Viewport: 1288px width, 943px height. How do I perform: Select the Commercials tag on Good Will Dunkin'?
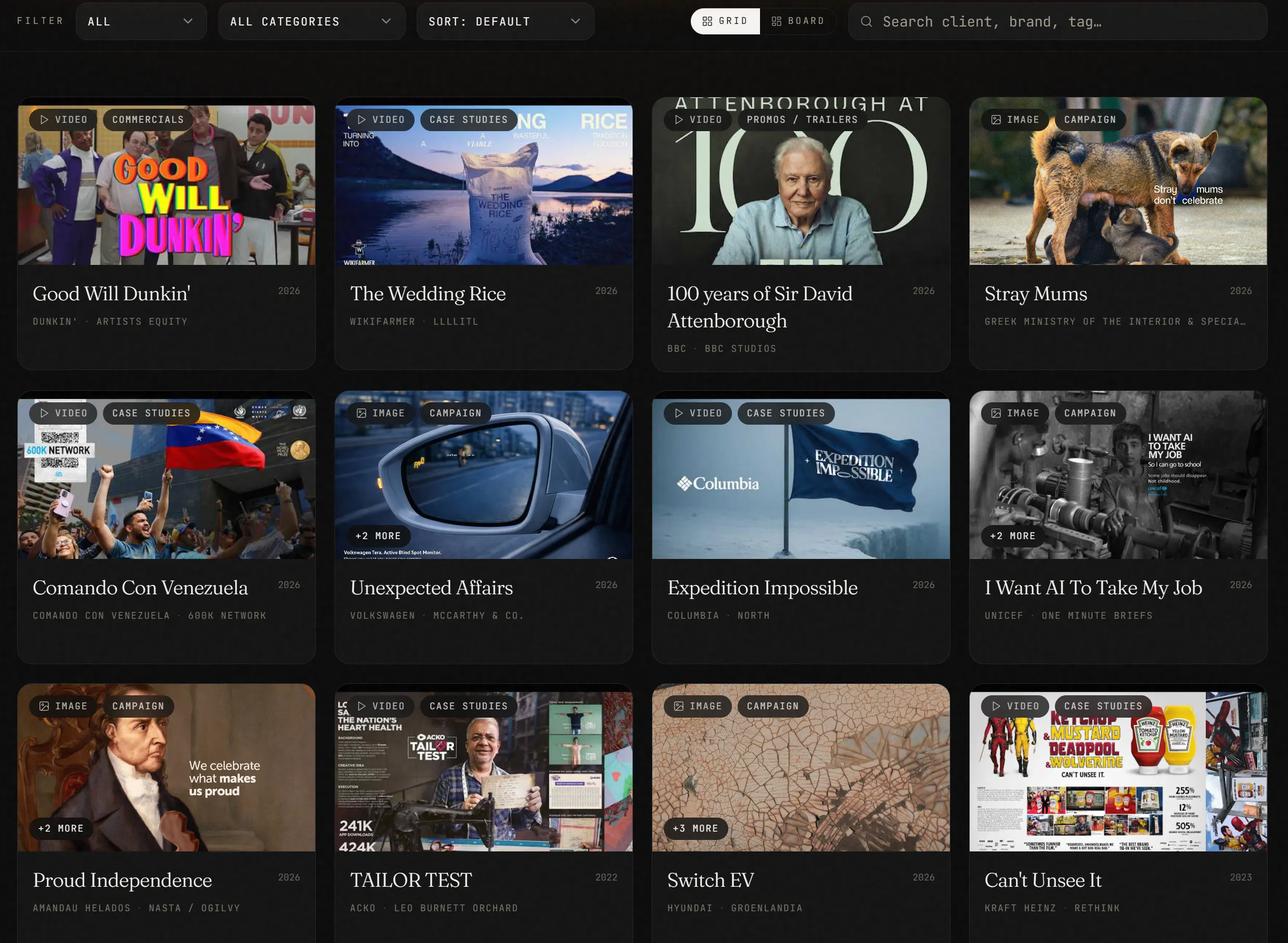[x=148, y=119]
